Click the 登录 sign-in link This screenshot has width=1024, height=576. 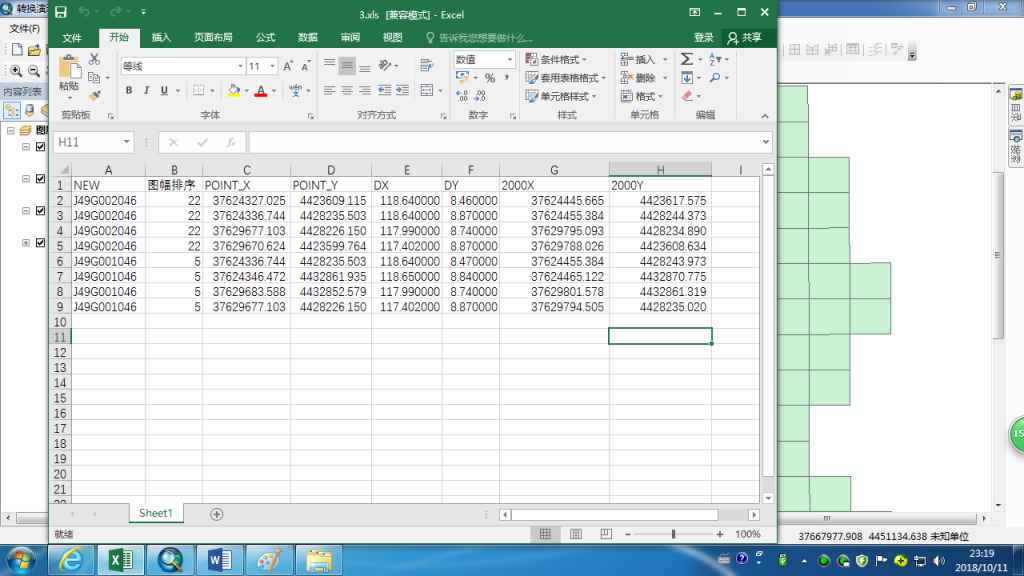[x=703, y=38]
